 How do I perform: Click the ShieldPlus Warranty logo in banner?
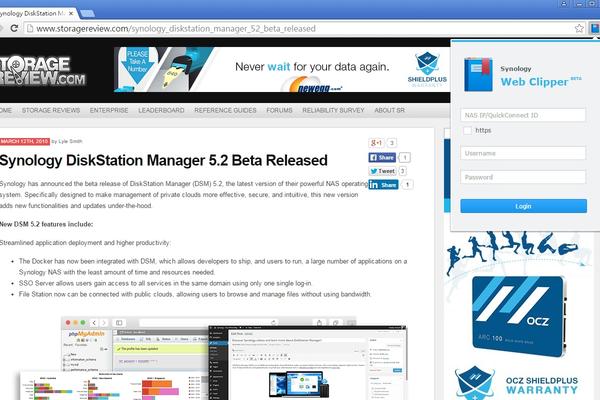tap(427, 69)
